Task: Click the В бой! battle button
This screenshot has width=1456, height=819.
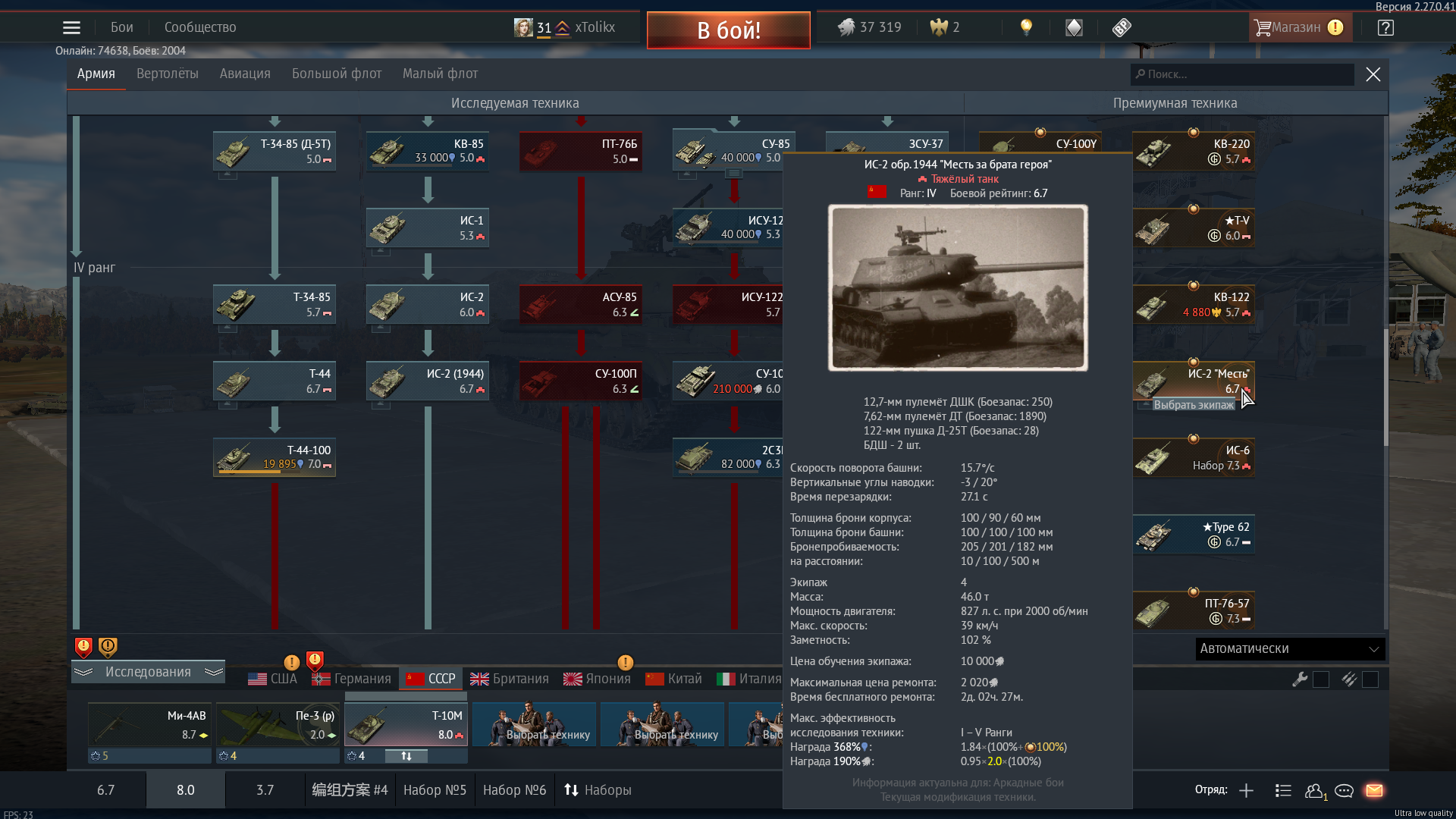Action: pos(729,30)
